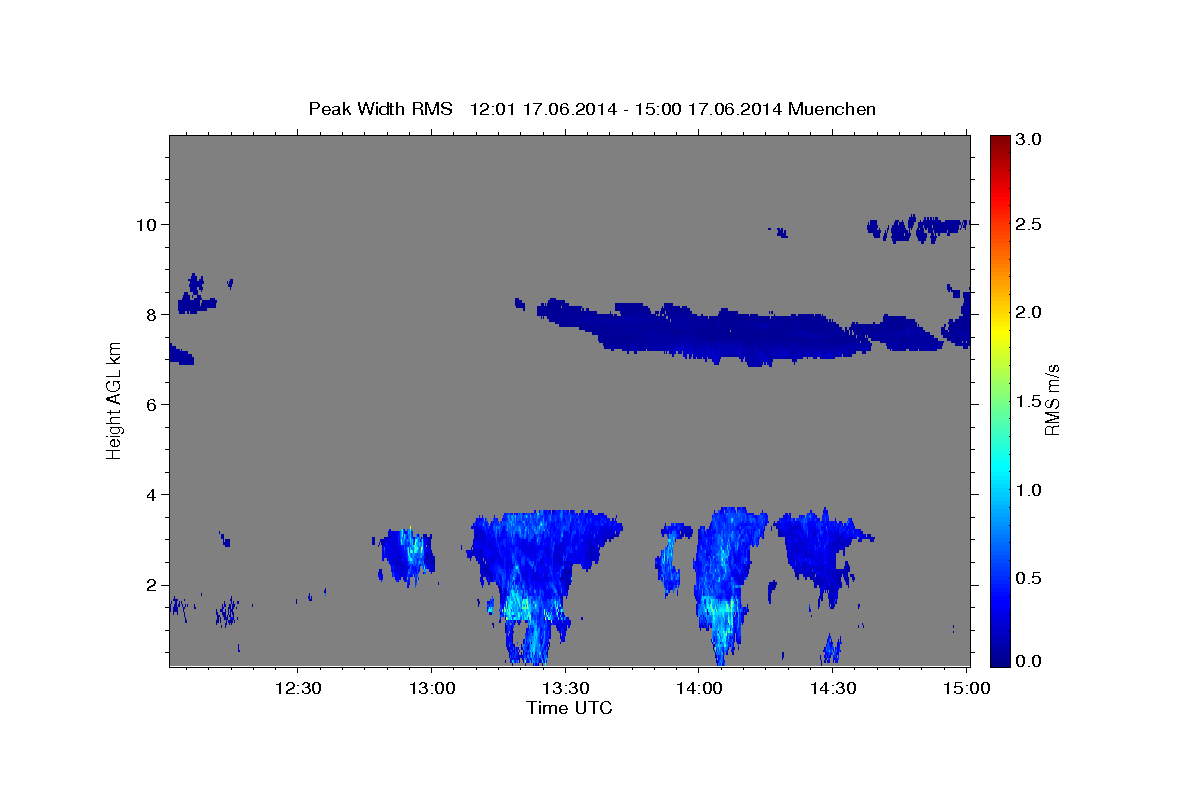Viewport: 1200px width, 800px height.
Task: Click the 13:30 time tick label
Action: 565,689
